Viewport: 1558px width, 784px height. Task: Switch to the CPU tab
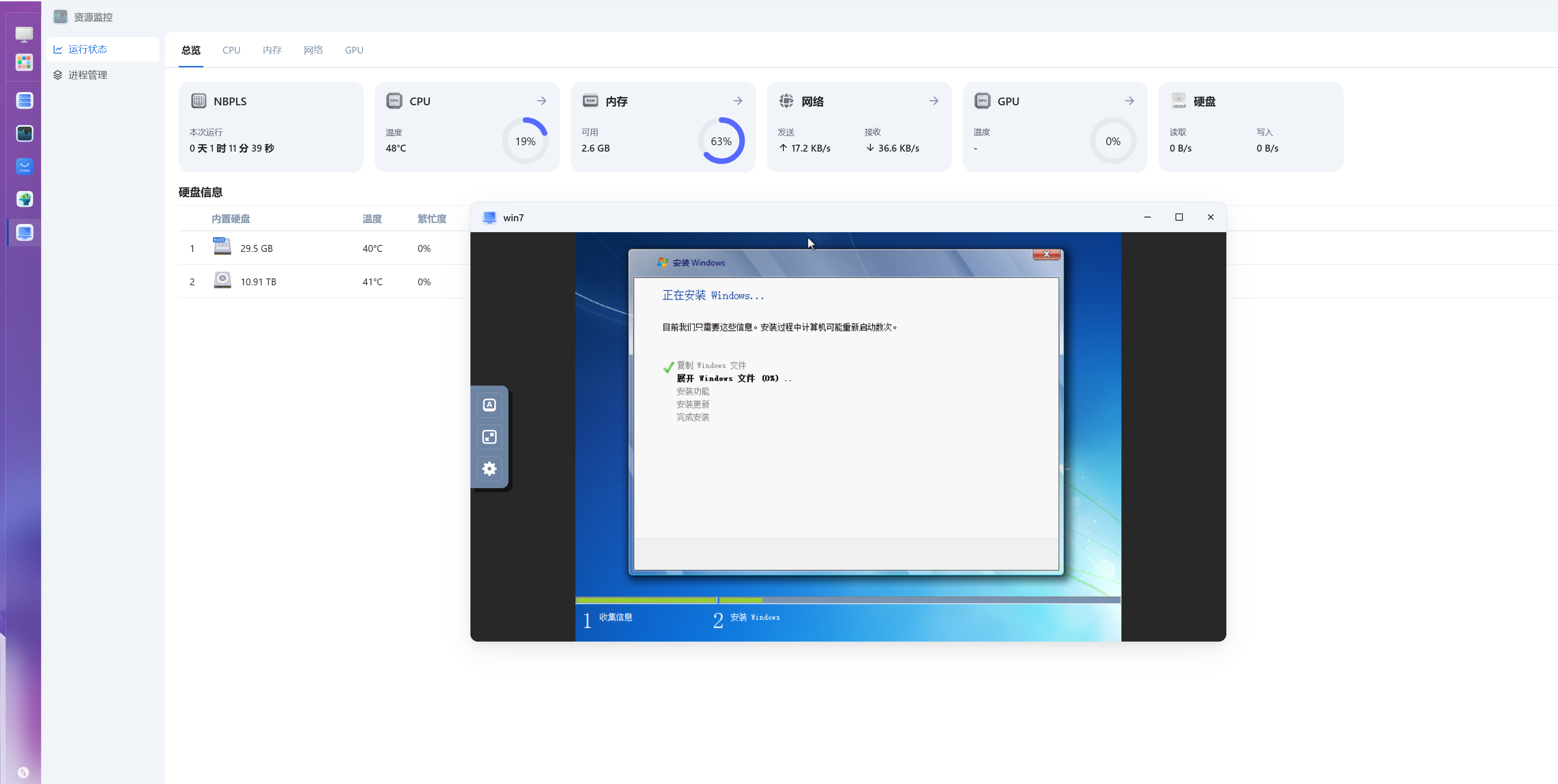[231, 50]
